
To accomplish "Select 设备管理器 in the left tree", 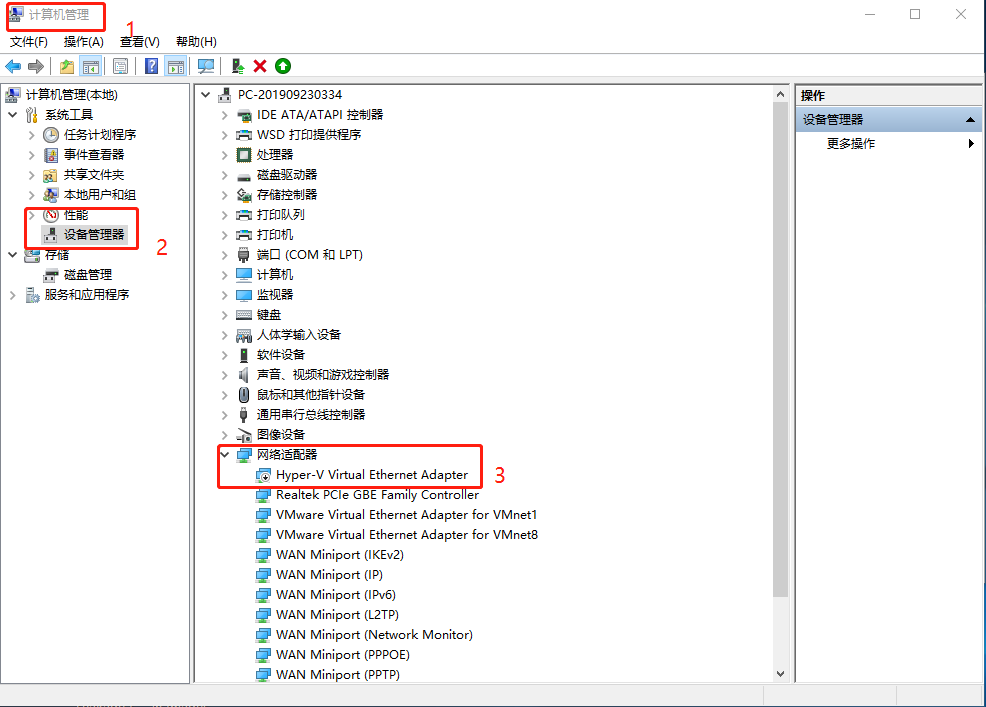I will (x=94, y=235).
